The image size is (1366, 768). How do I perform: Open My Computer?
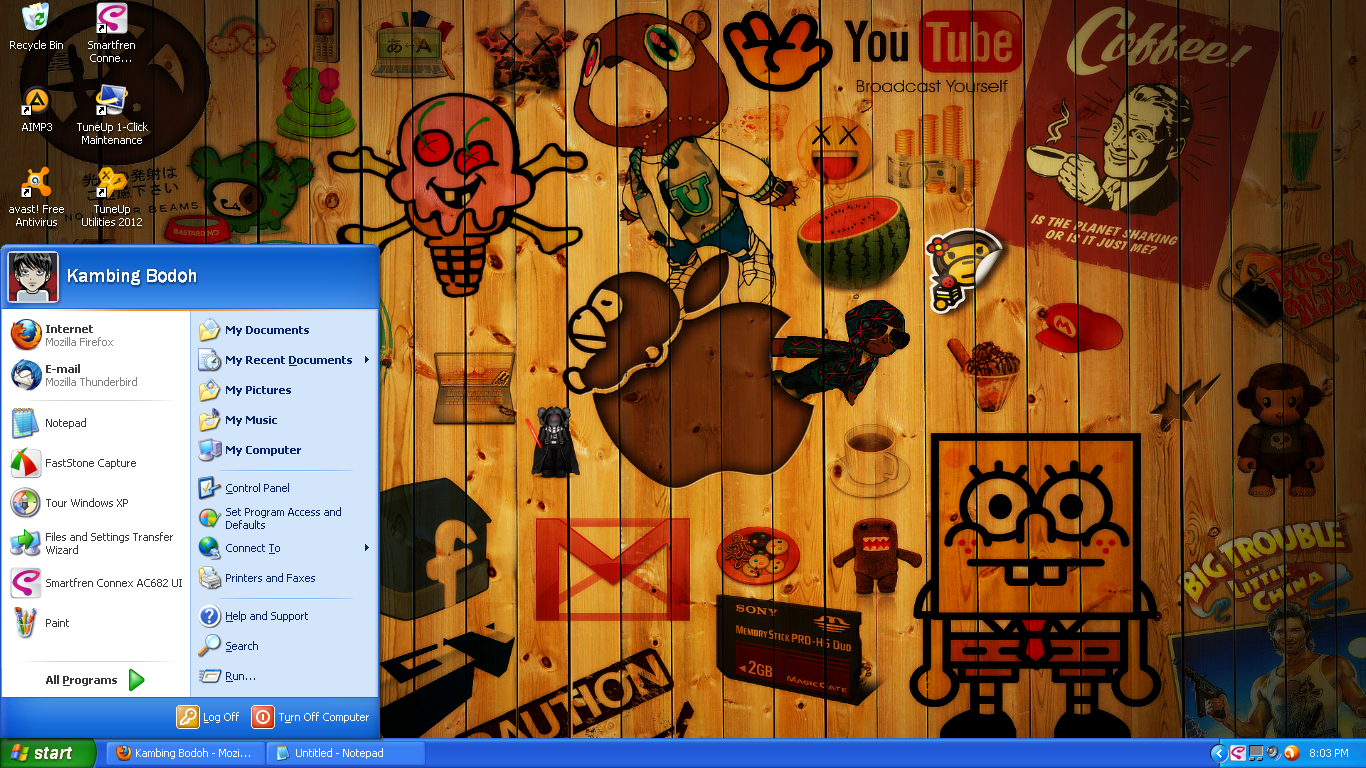tap(284, 450)
